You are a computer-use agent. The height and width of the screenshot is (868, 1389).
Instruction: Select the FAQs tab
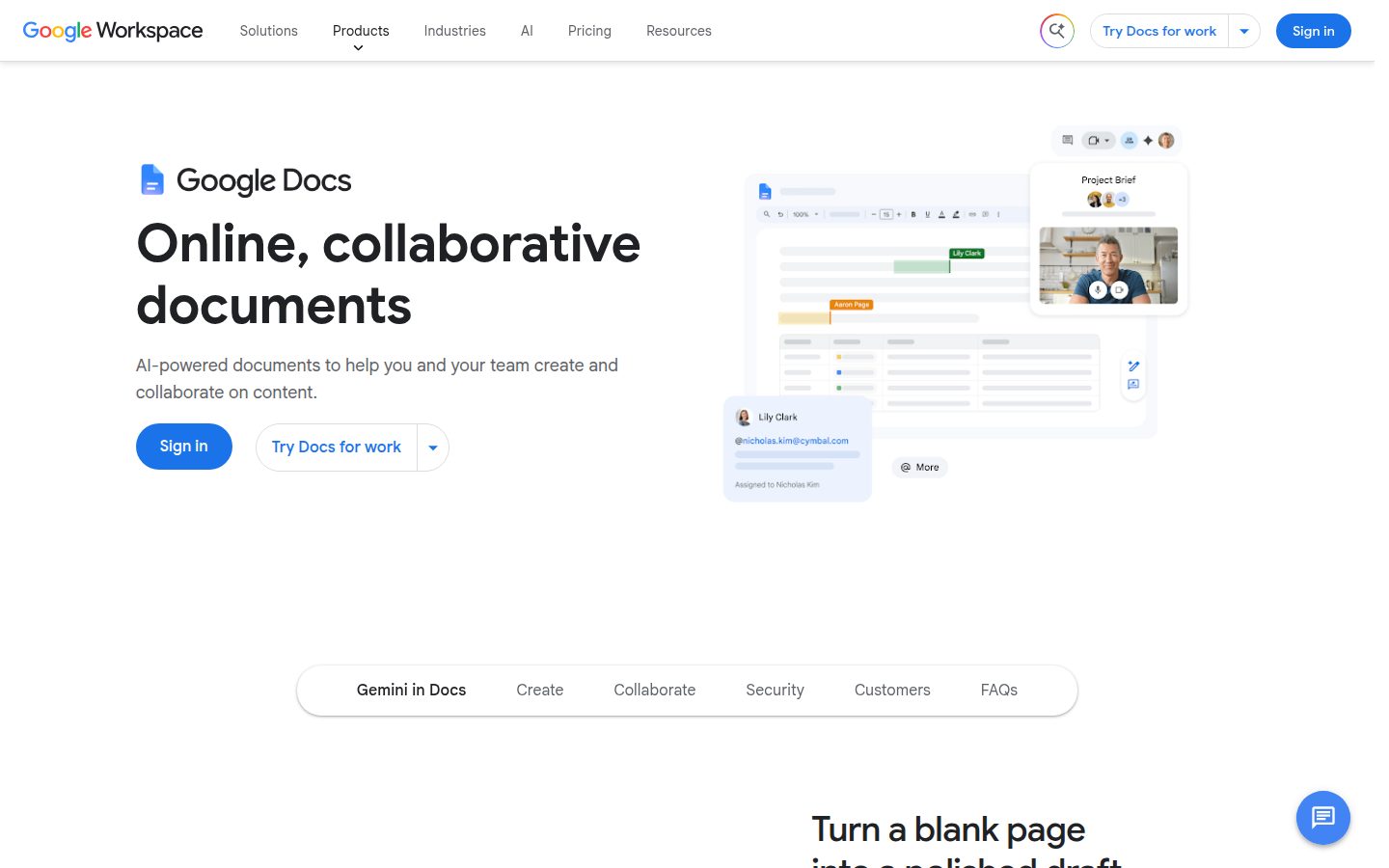point(998,691)
